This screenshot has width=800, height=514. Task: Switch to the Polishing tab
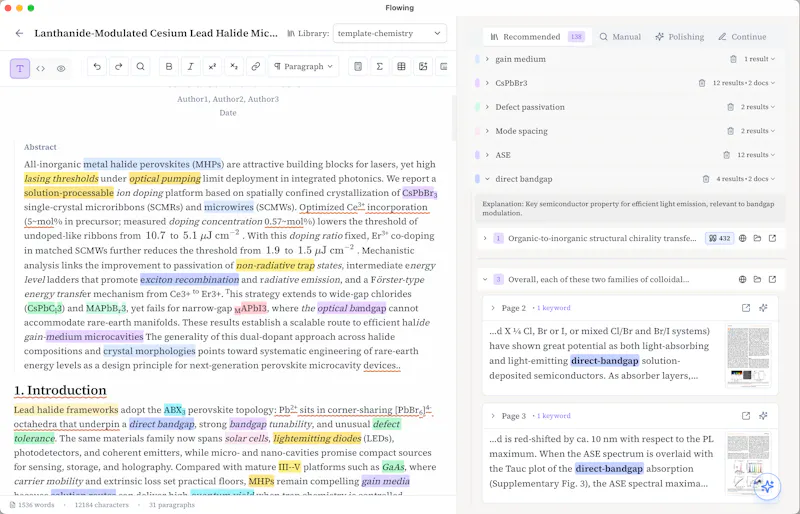[x=680, y=37]
